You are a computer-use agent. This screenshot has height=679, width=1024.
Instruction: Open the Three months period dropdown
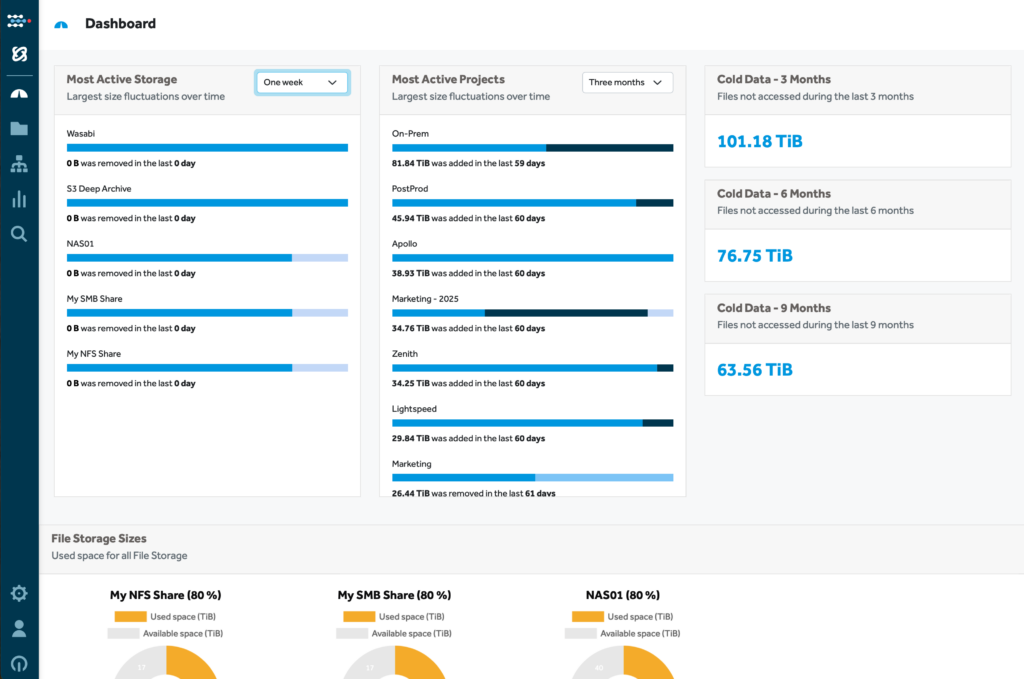pyautogui.click(x=627, y=82)
